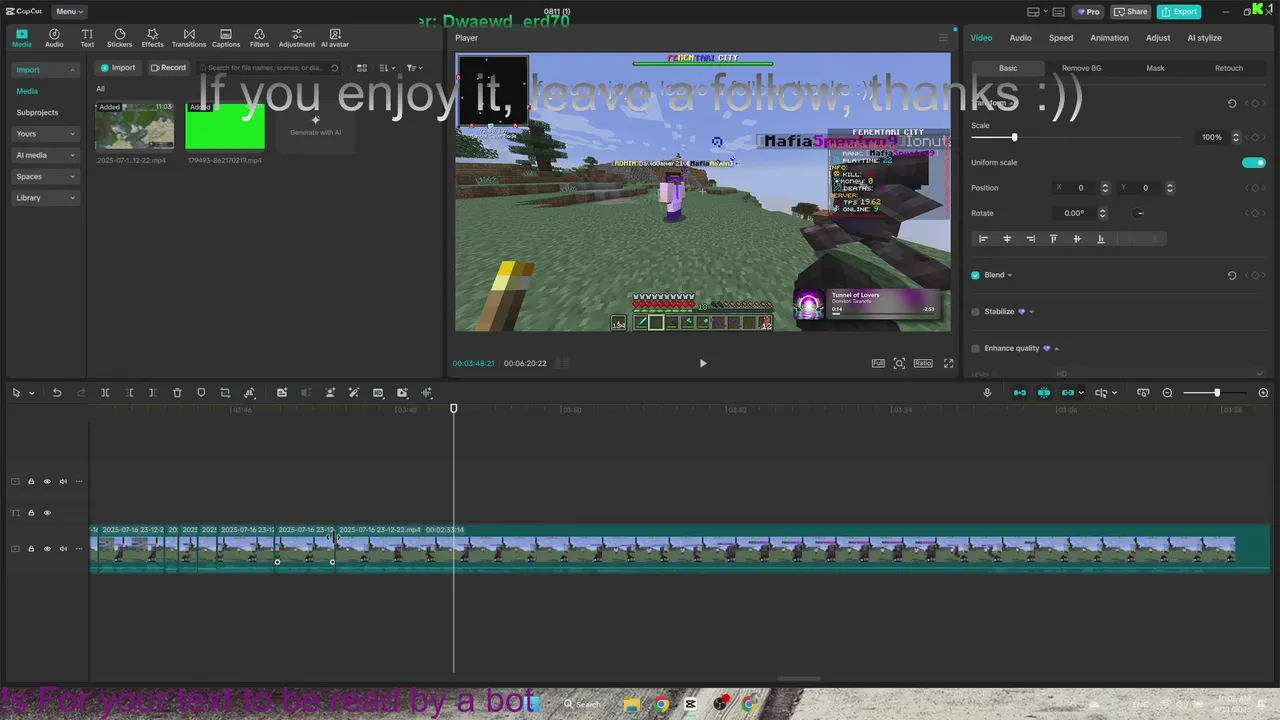Select the Remove BG sub-tab
The height and width of the screenshot is (720, 1280).
click(x=1081, y=68)
